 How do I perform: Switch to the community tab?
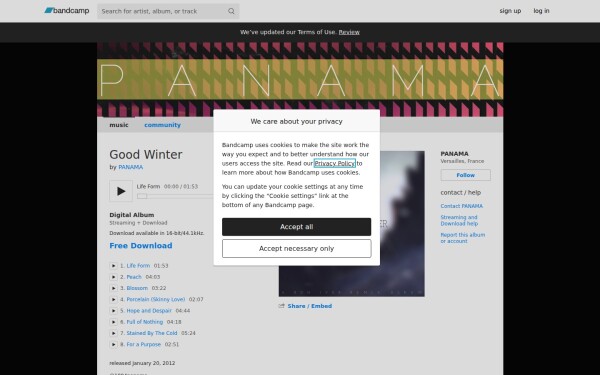[162, 125]
